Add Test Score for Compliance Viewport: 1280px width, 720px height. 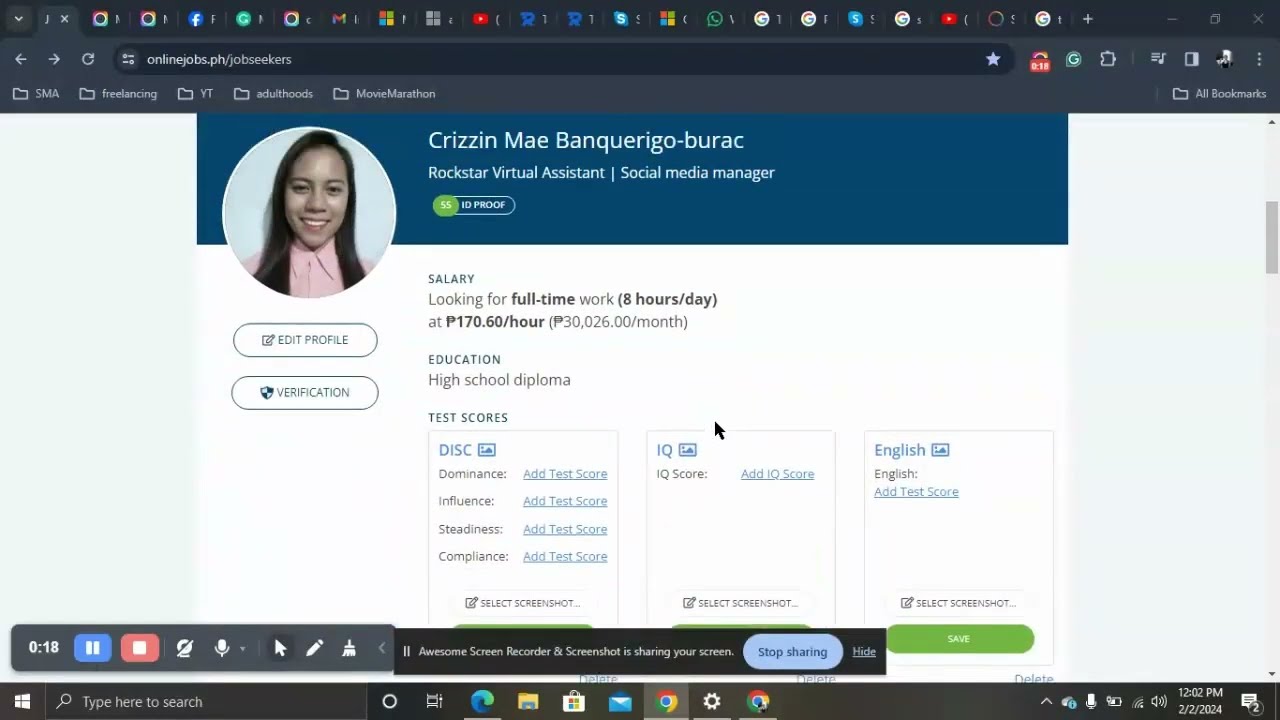[565, 556]
